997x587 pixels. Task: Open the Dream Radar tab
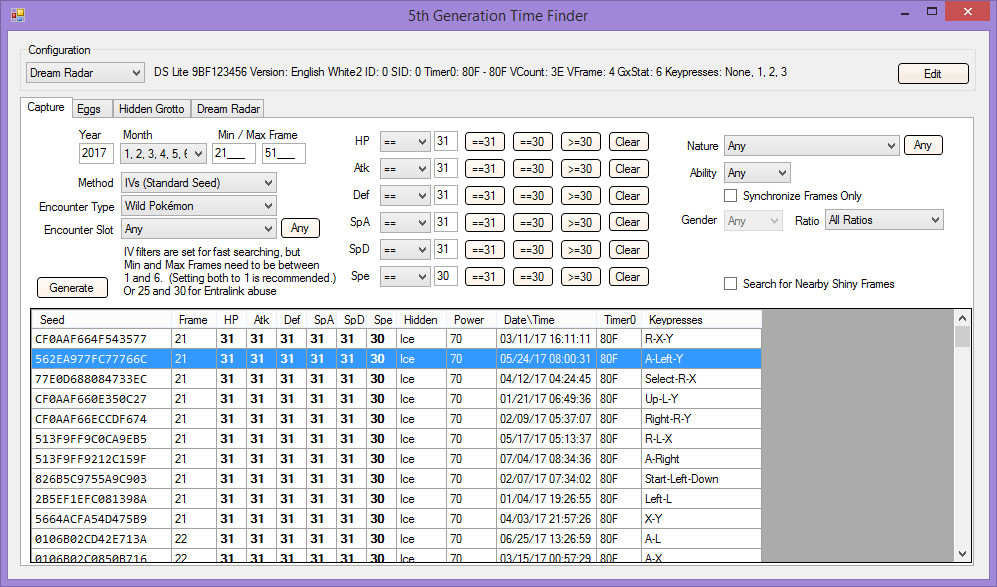[228, 109]
